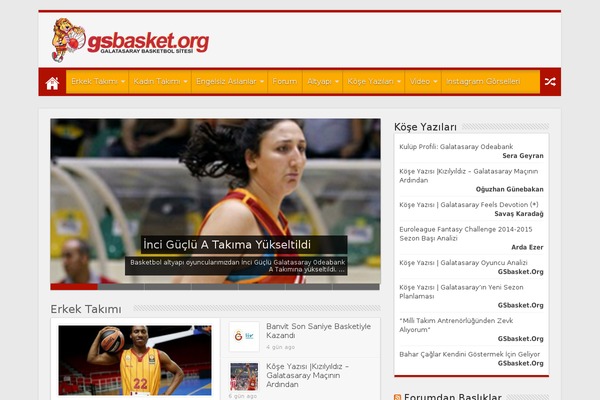
Task: Open Euroleague Fantasy Challenge 2014-2015 article
Action: click(465, 233)
